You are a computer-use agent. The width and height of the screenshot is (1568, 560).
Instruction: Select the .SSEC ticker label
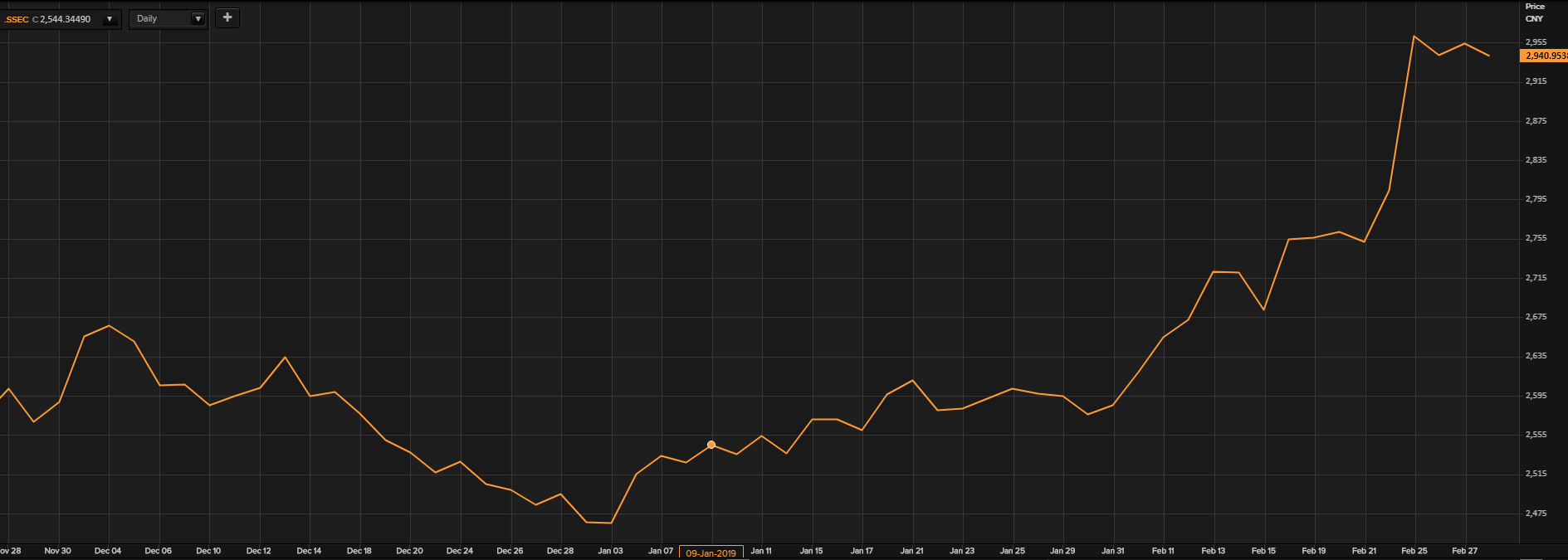[17, 19]
